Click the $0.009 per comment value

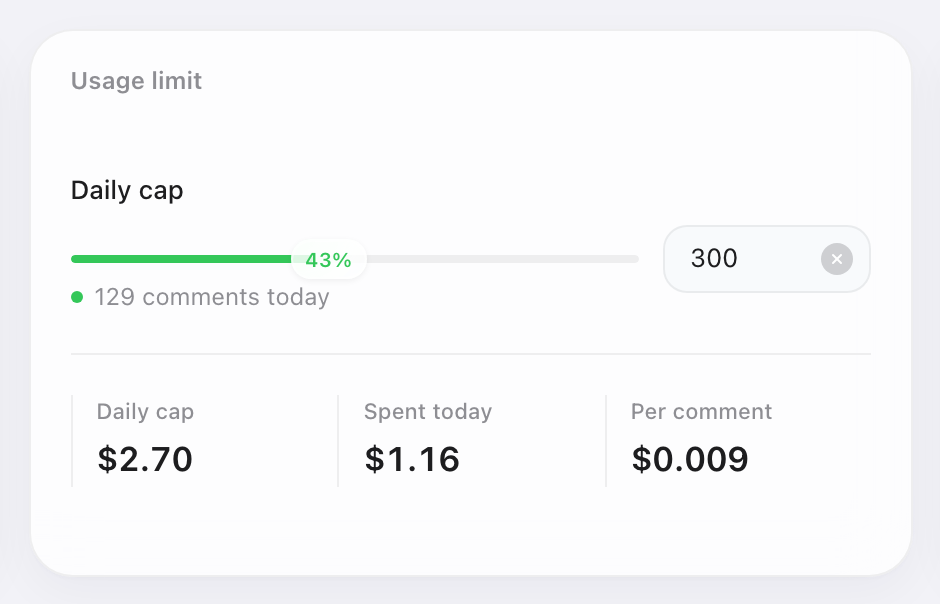click(x=690, y=460)
